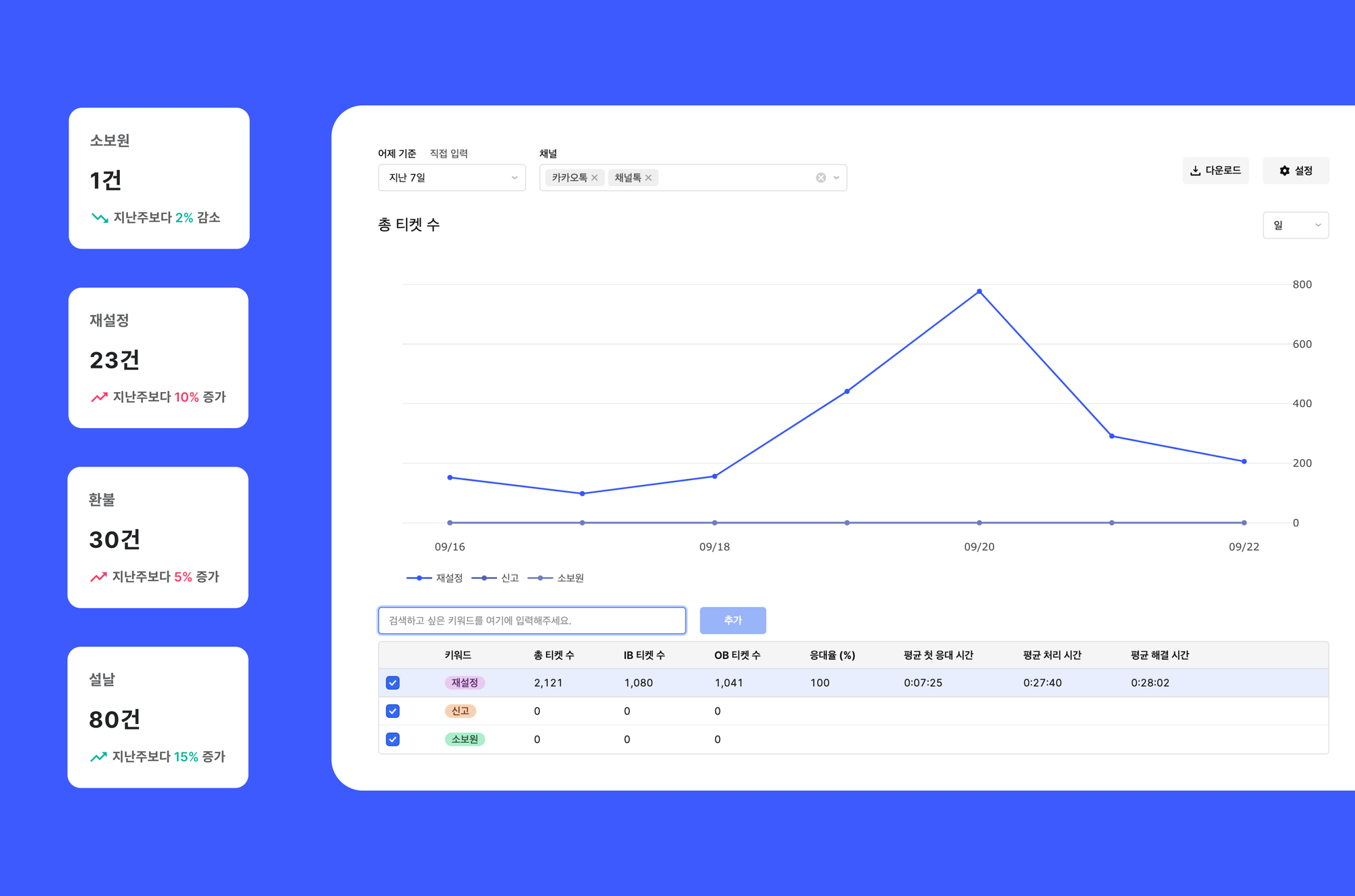The height and width of the screenshot is (896, 1355).
Task: Click the chart peak point at 09/20
Action: pos(979,292)
